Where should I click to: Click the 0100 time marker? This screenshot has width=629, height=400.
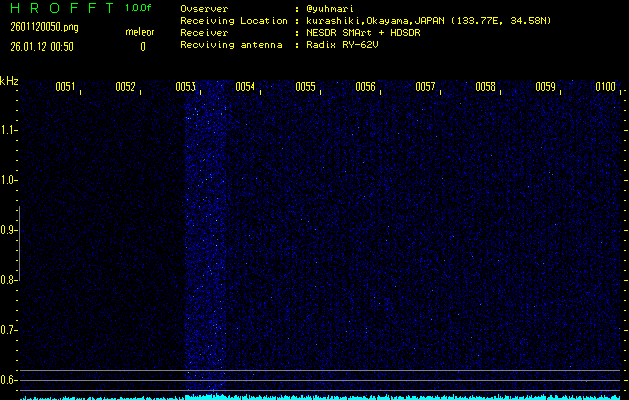pyautogui.click(x=605, y=87)
